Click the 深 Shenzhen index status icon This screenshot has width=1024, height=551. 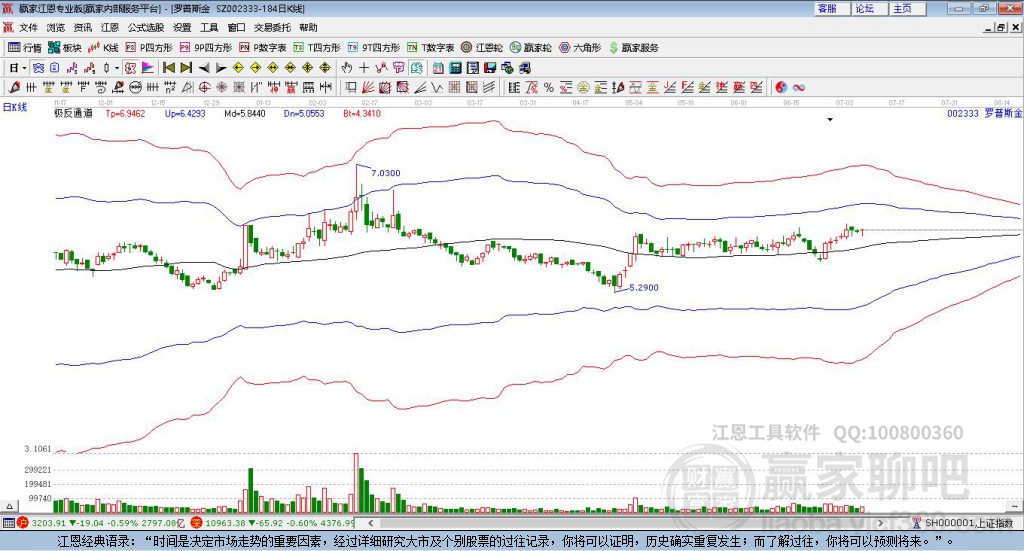pos(198,523)
